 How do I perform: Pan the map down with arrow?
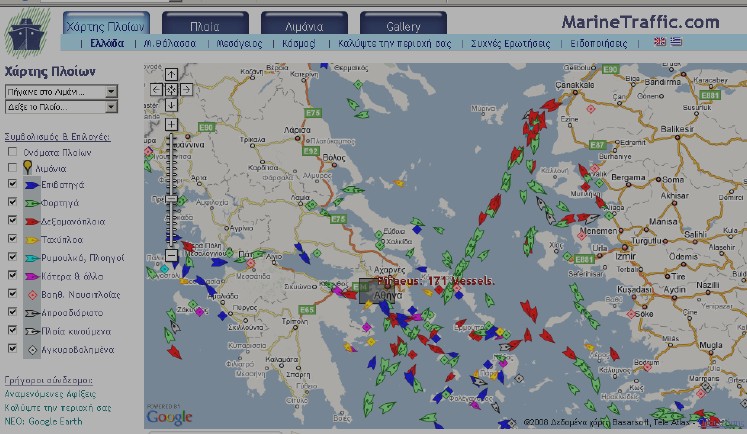coord(171,105)
